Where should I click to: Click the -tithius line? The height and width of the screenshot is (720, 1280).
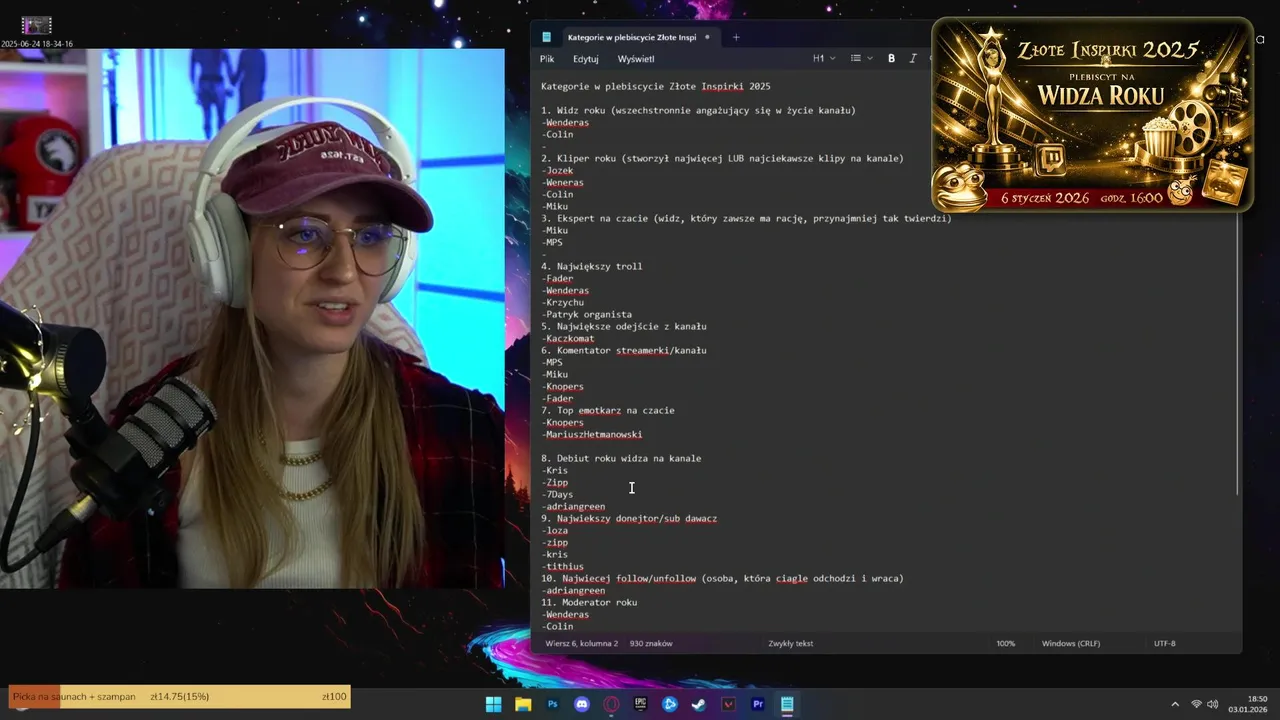pos(563,566)
